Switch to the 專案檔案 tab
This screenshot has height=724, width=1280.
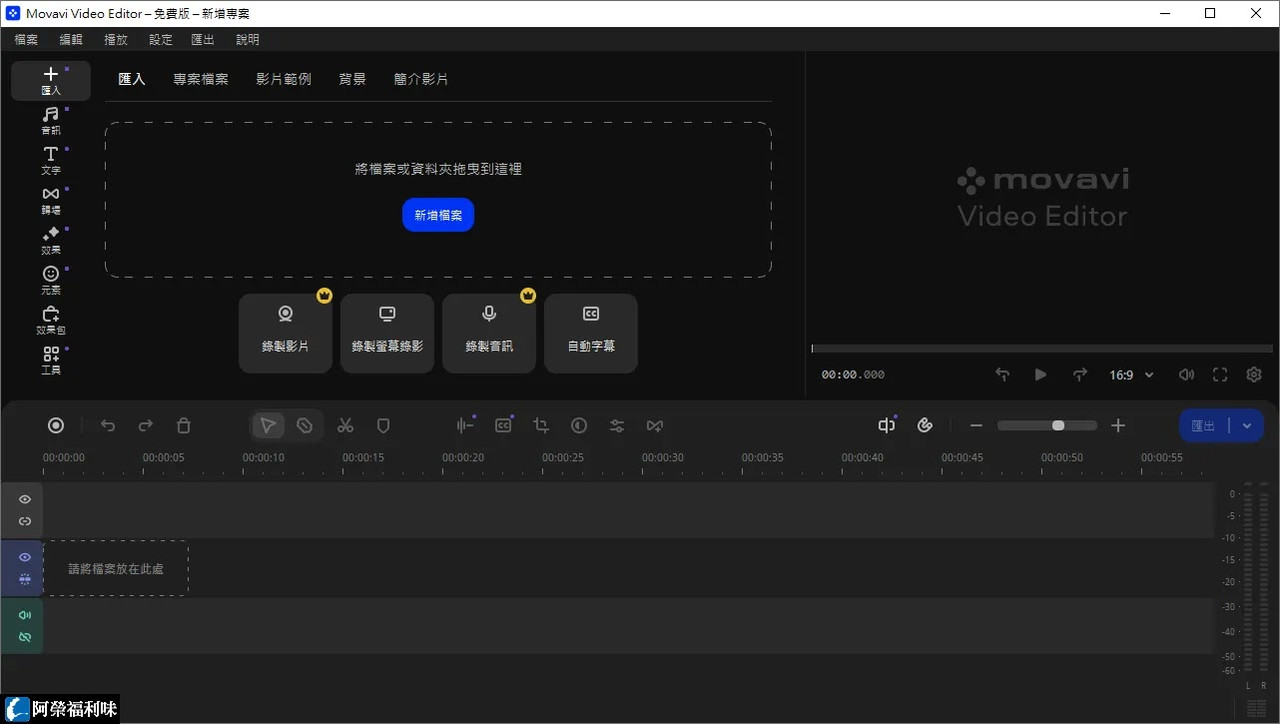[201, 79]
